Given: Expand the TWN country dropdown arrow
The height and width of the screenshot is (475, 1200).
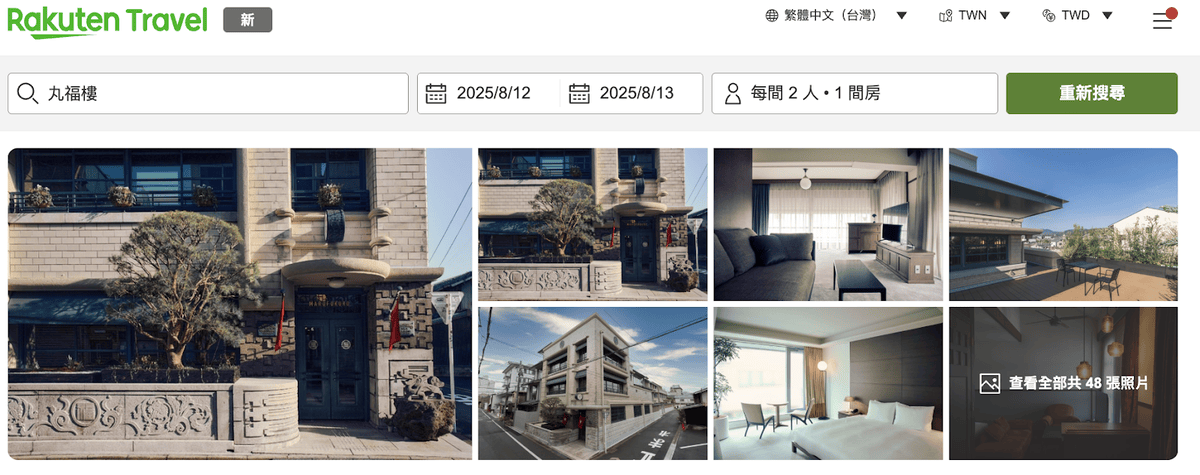Looking at the screenshot, I should click(x=1005, y=15).
